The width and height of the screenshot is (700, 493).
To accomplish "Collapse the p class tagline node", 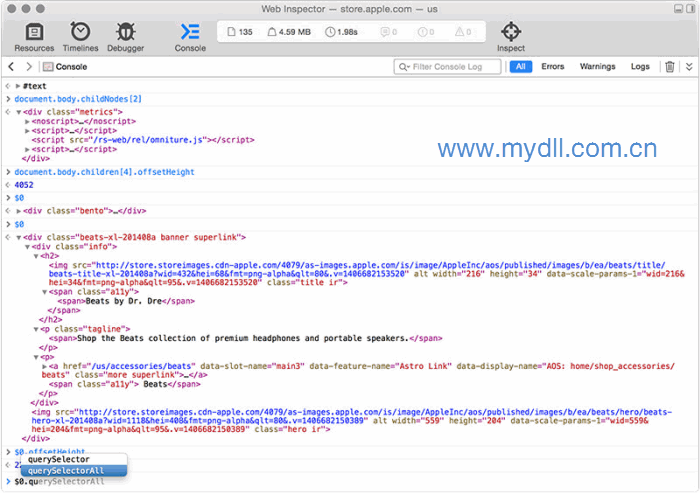I will 36,329.
